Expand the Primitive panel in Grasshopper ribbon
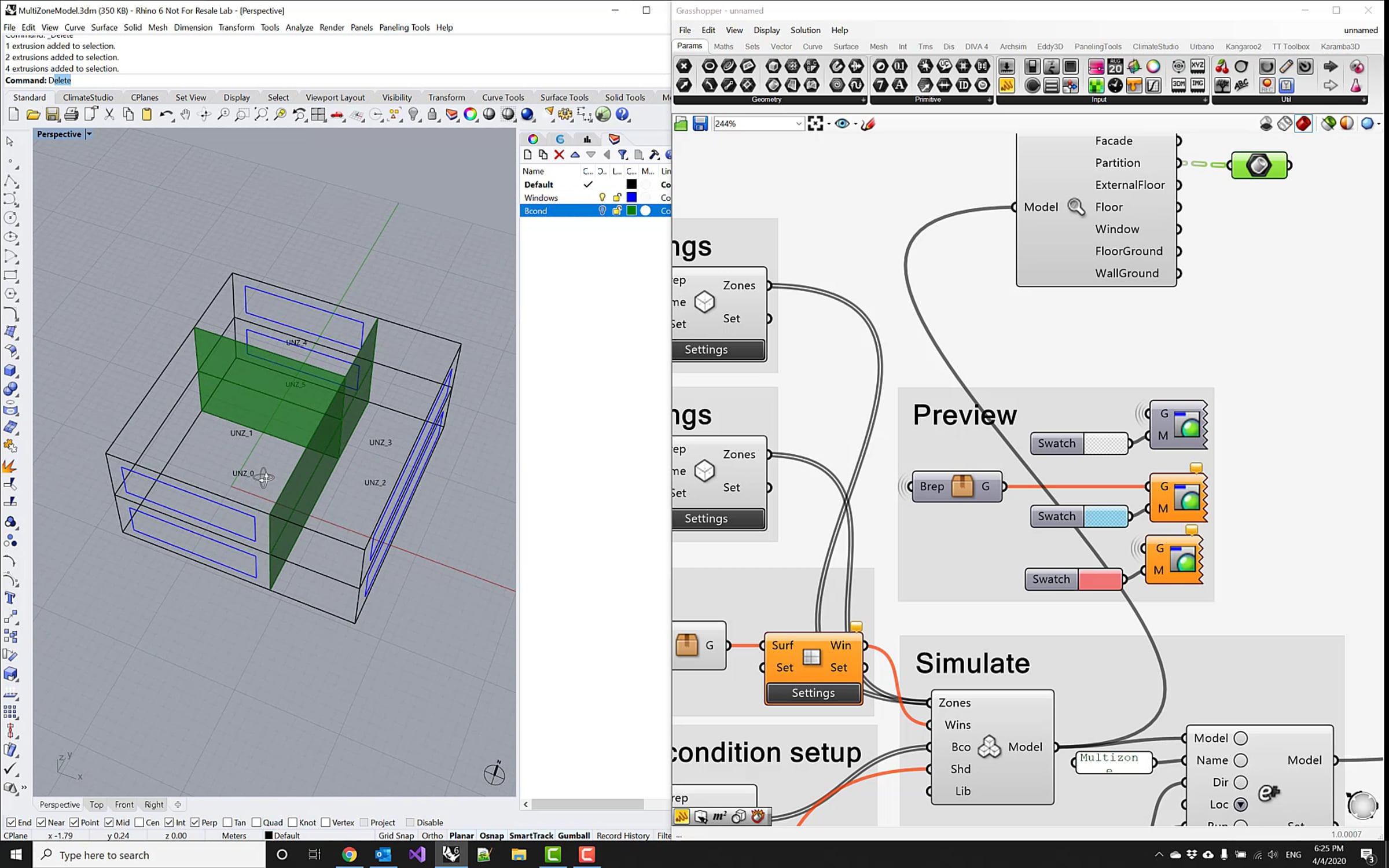 (990, 100)
